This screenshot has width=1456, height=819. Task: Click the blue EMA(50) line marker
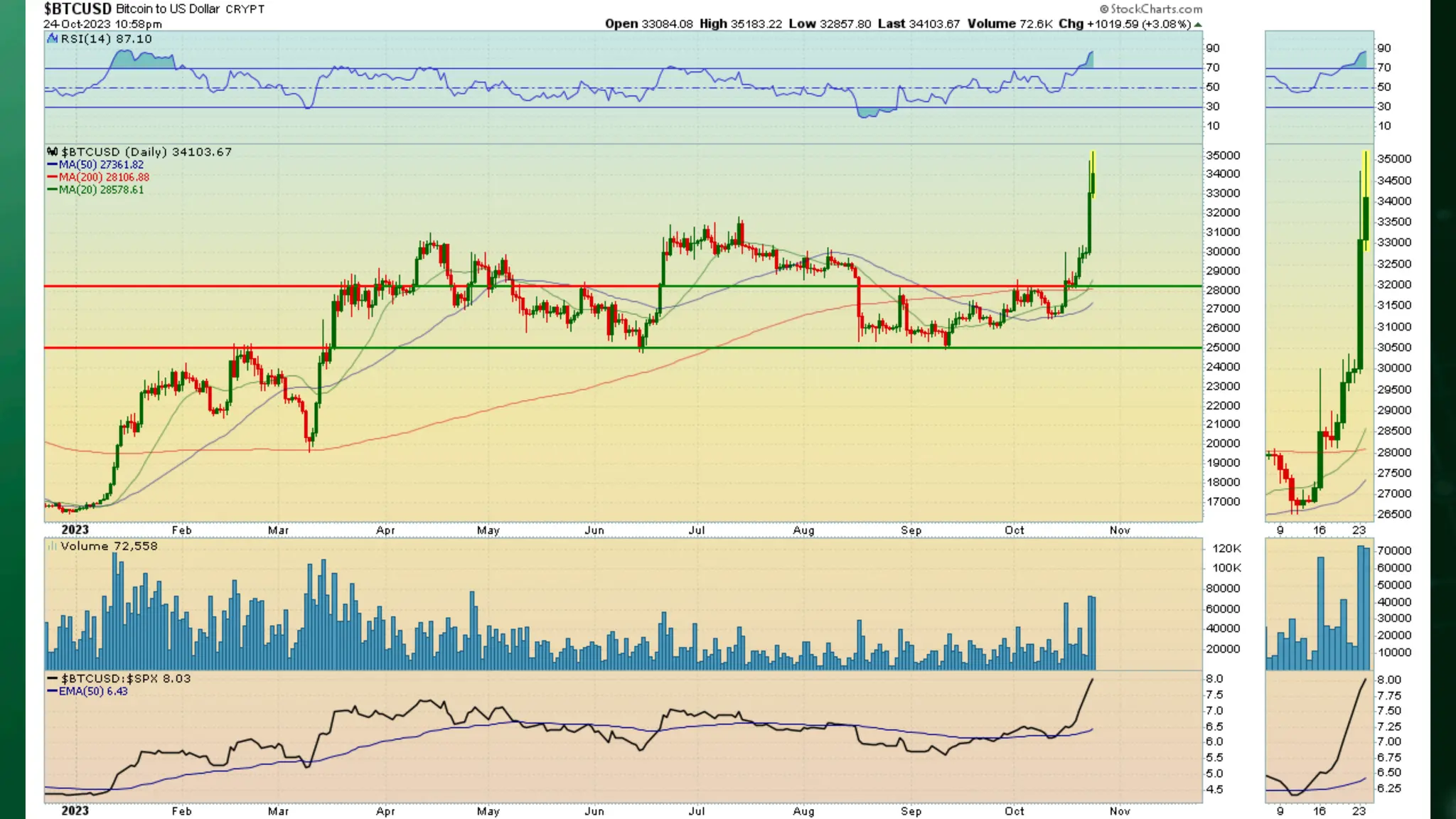(52, 691)
